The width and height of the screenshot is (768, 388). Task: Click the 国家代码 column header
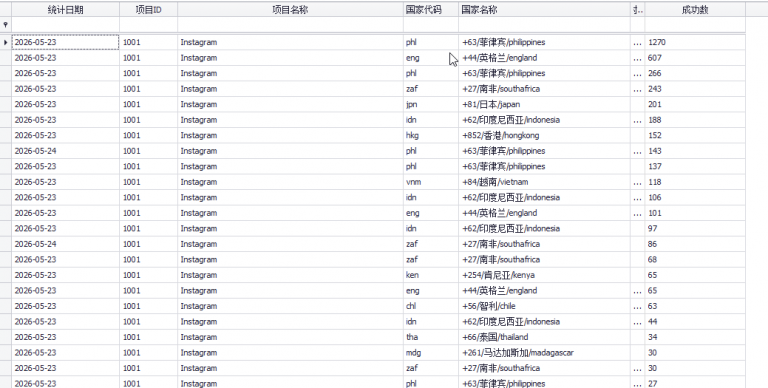pyautogui.click(x=431, y=9)
